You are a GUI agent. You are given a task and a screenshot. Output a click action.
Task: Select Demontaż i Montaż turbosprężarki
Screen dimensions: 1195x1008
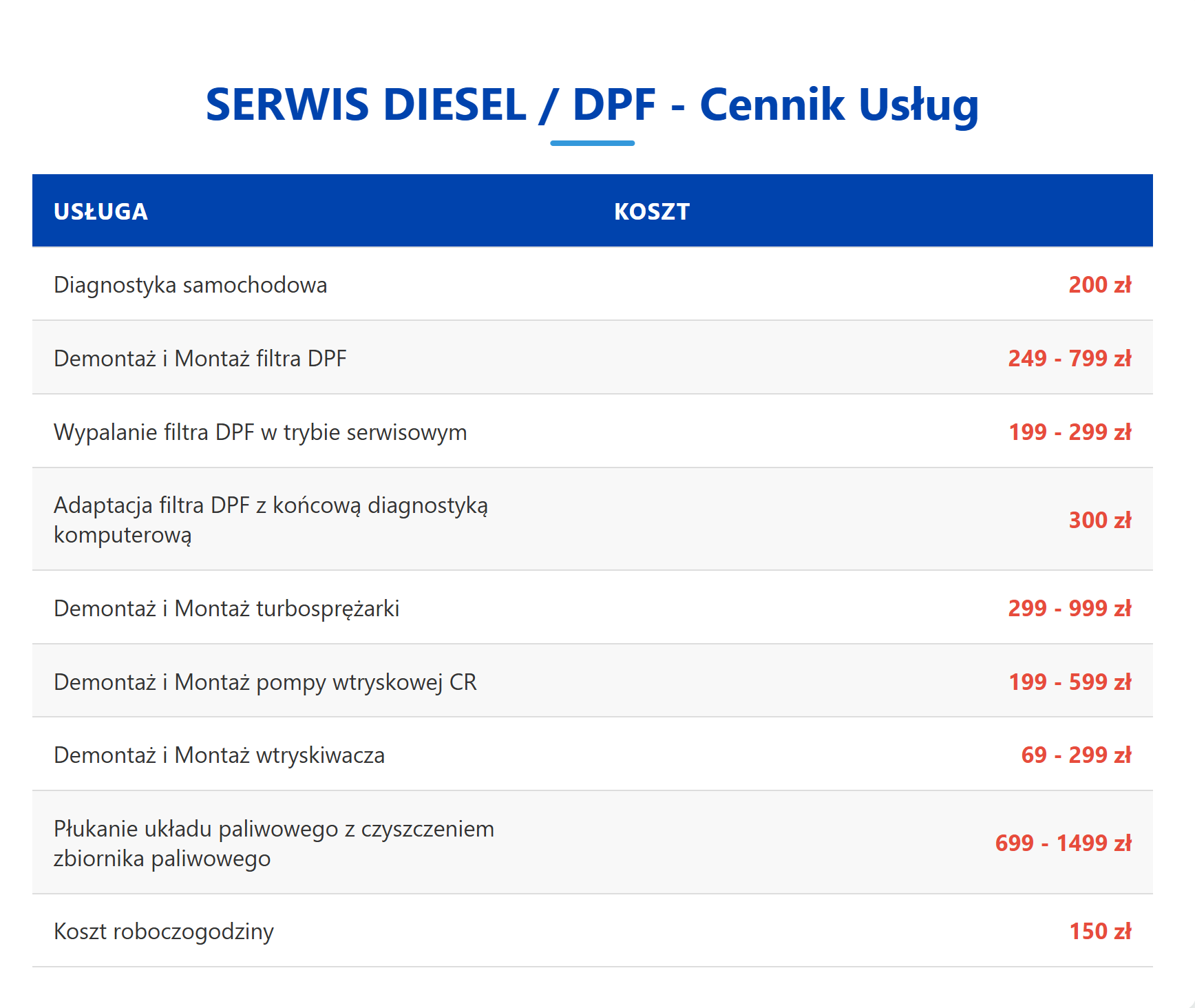(226, 609)
